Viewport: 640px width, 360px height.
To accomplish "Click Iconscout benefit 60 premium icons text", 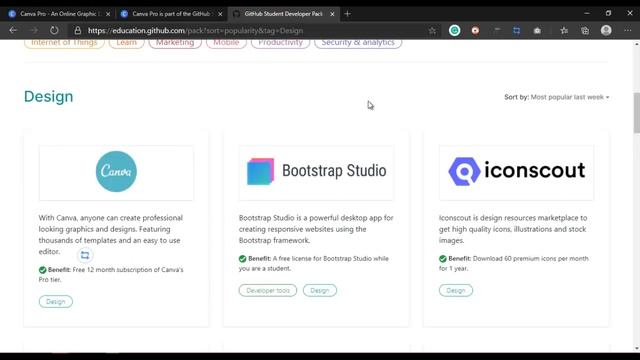I will [x=513, y=263].
